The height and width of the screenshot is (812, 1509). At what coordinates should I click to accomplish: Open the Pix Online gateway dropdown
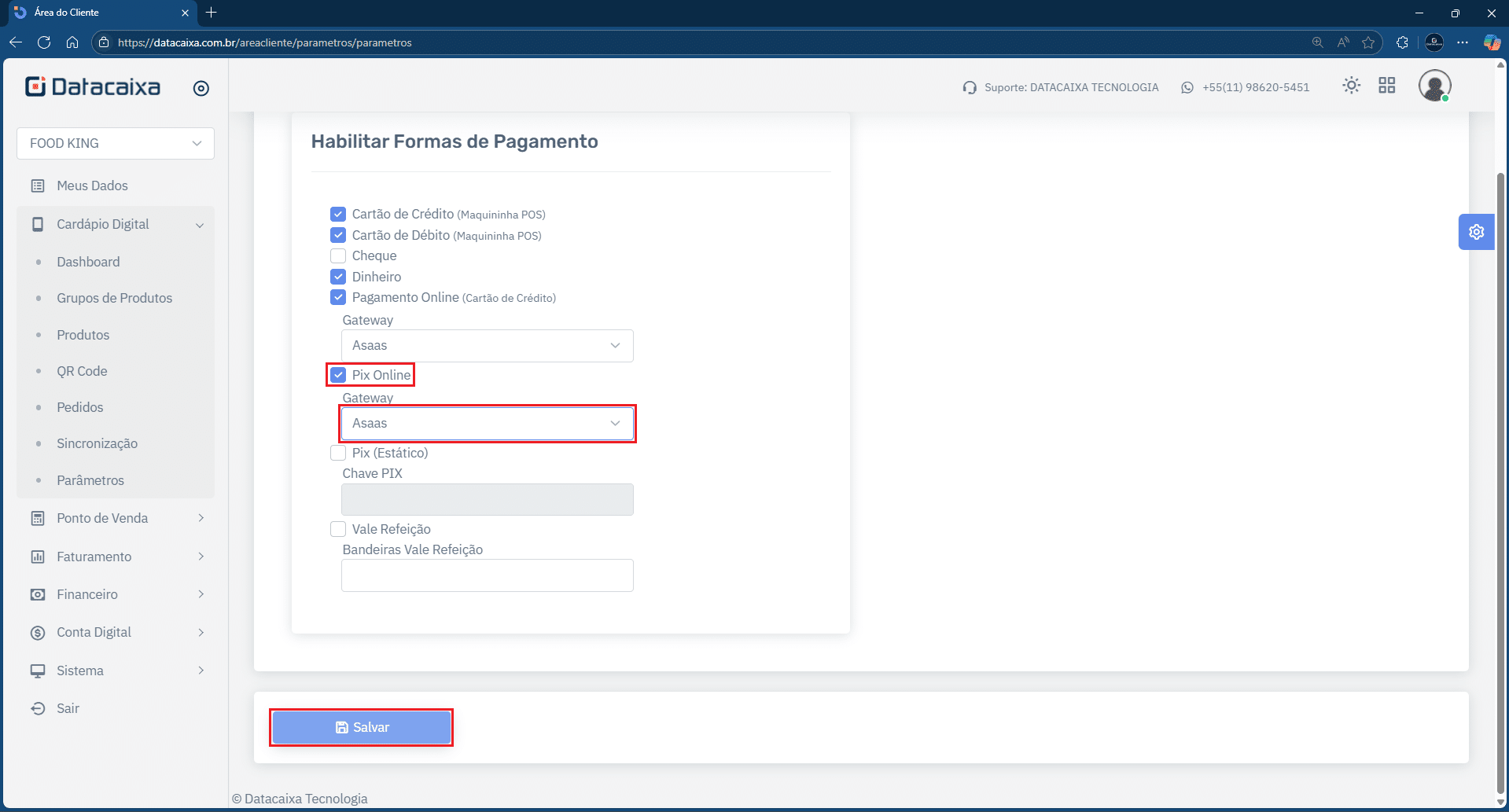(x=487, y=424)
